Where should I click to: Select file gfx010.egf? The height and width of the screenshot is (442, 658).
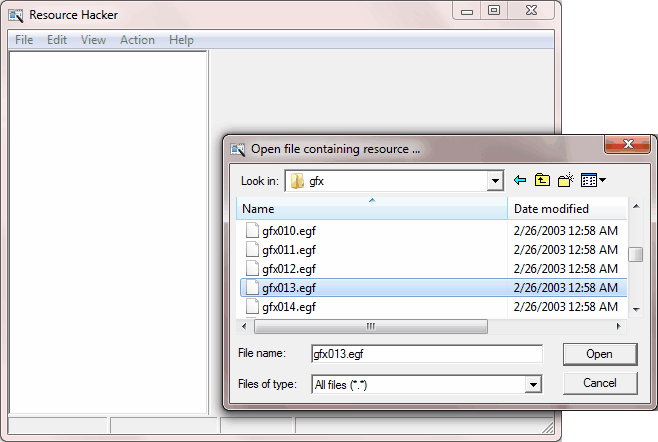[x=289, y=231]
